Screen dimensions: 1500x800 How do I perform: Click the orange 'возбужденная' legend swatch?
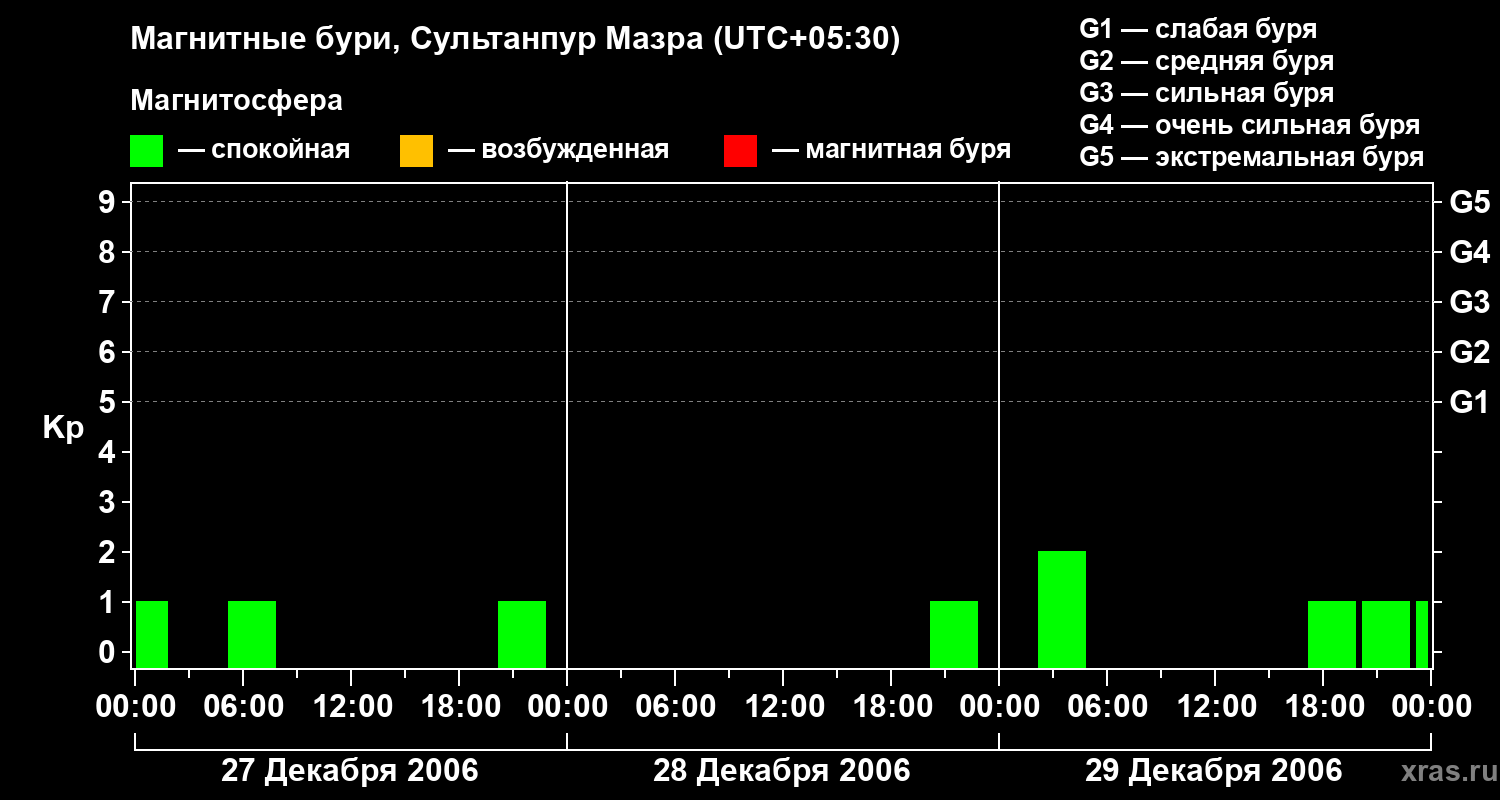pyautogui.click(x=416, y=151)
